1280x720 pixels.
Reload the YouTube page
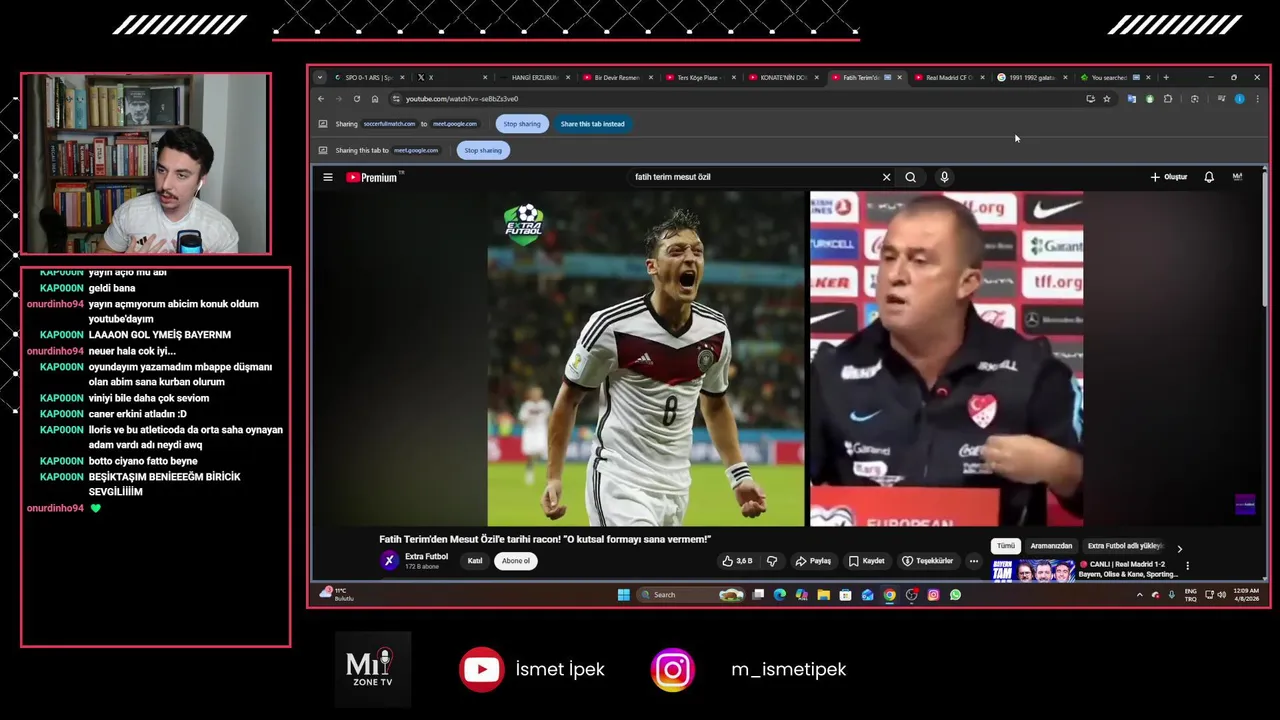tap(357, 99)
